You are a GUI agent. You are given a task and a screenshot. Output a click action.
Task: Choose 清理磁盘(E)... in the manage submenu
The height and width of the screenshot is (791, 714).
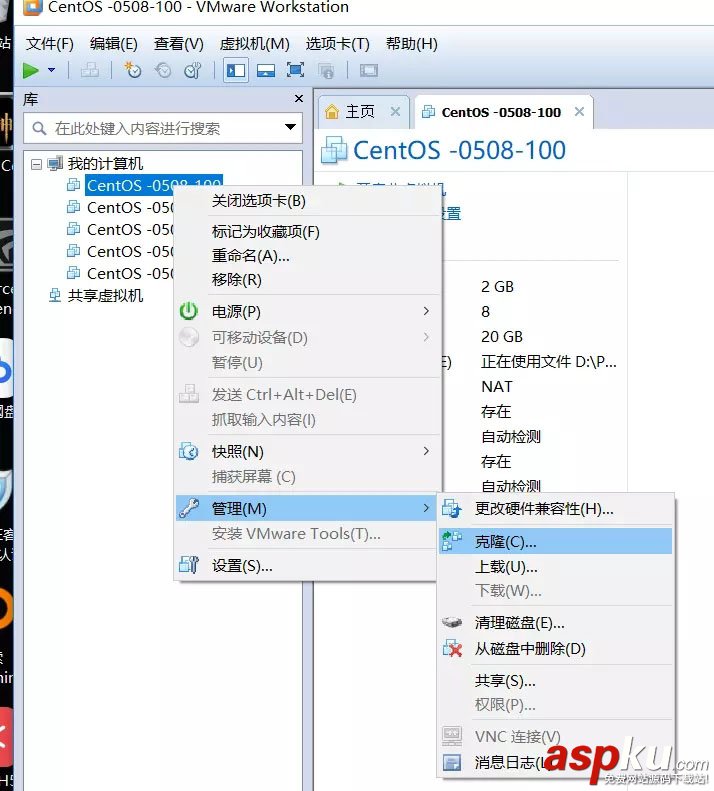pyautogui.click(x=555, y=623)
